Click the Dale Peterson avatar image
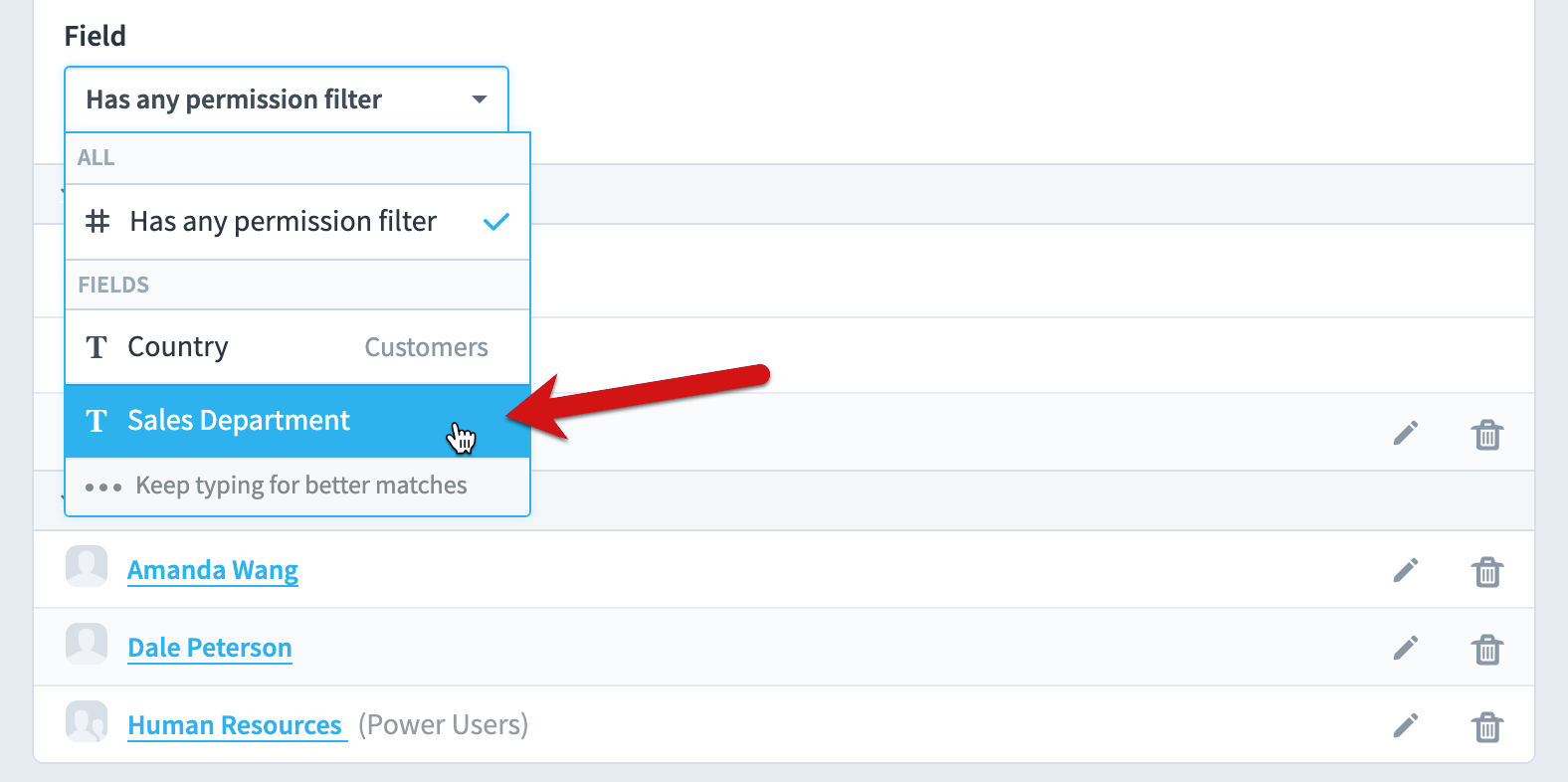This screenshot has width=1568, height=782. [x=87, y=644]
